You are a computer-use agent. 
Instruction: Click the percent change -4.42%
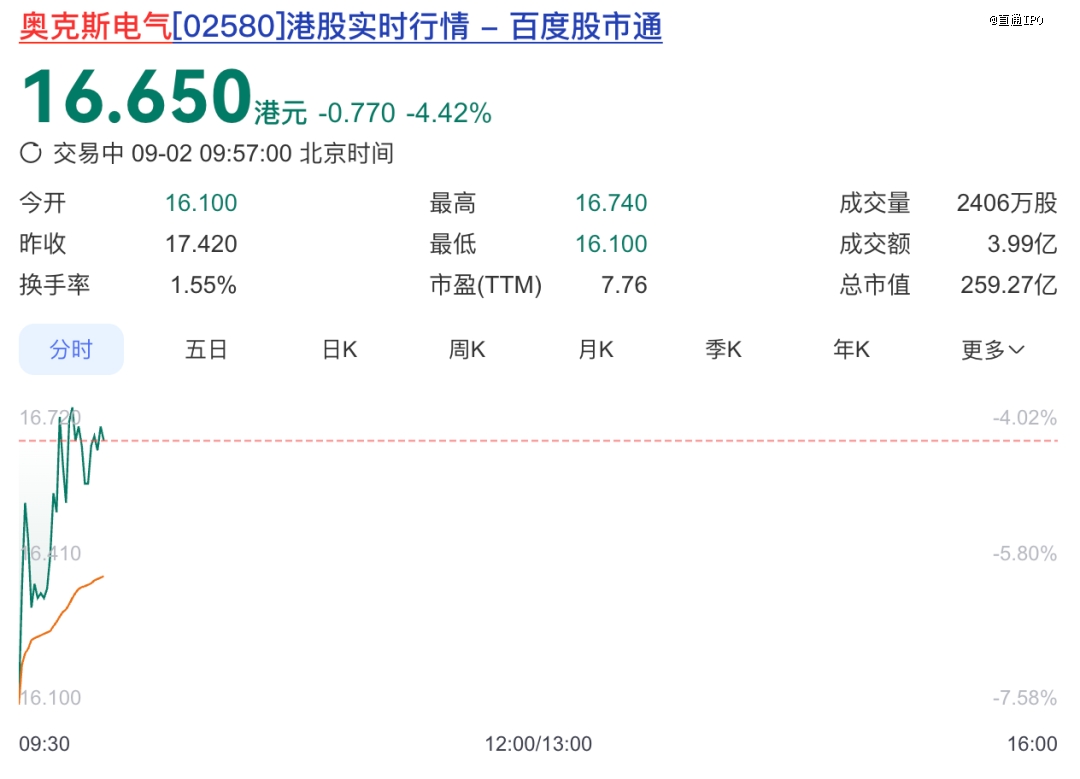pyautogui.click(x=448, y=113)
